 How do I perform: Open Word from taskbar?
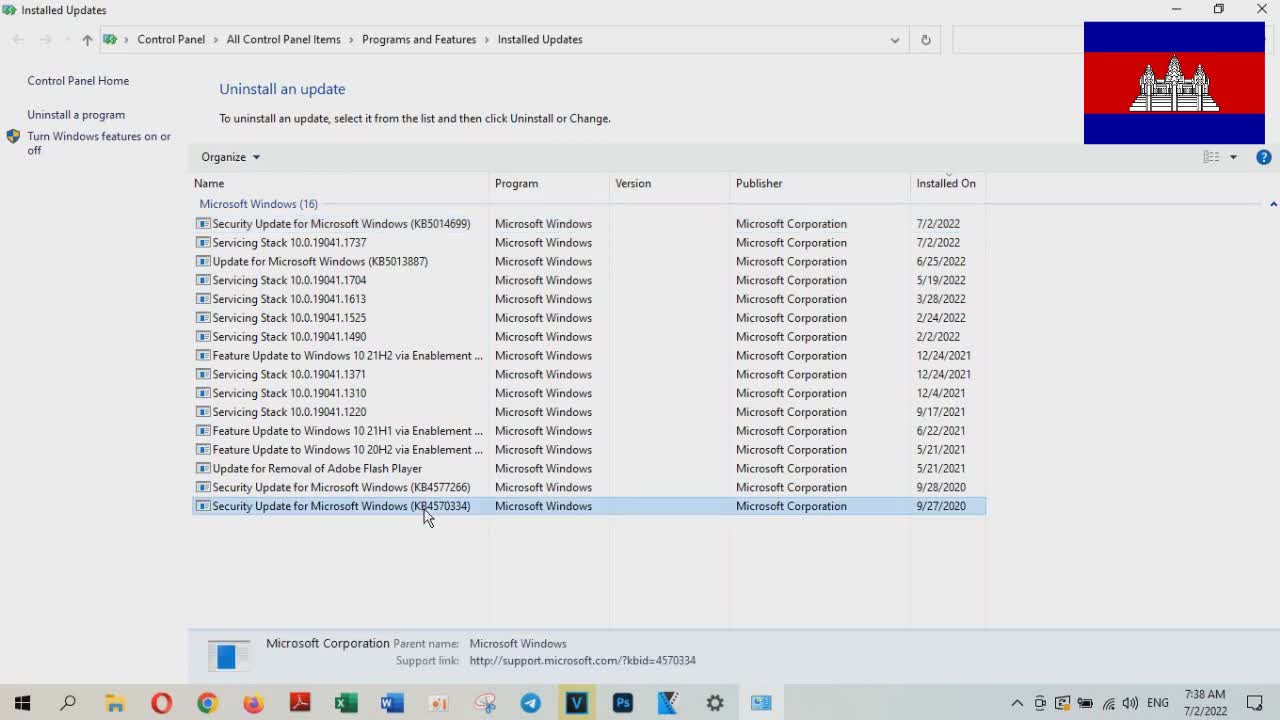pyautogui.click(x=392, y=703)
